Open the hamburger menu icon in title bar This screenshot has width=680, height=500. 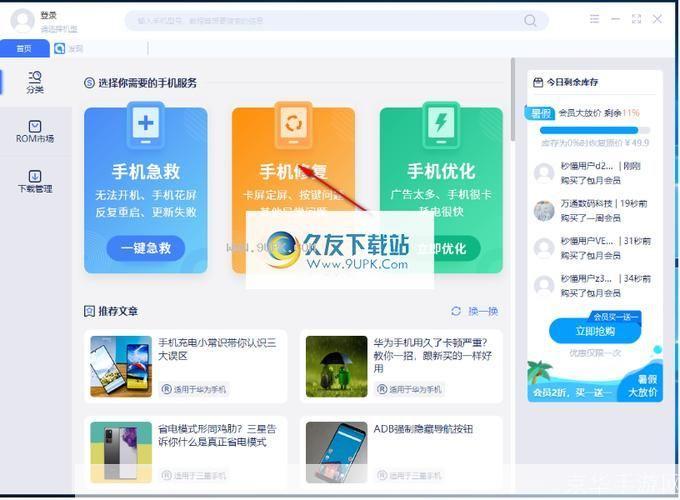click(594, 19)
